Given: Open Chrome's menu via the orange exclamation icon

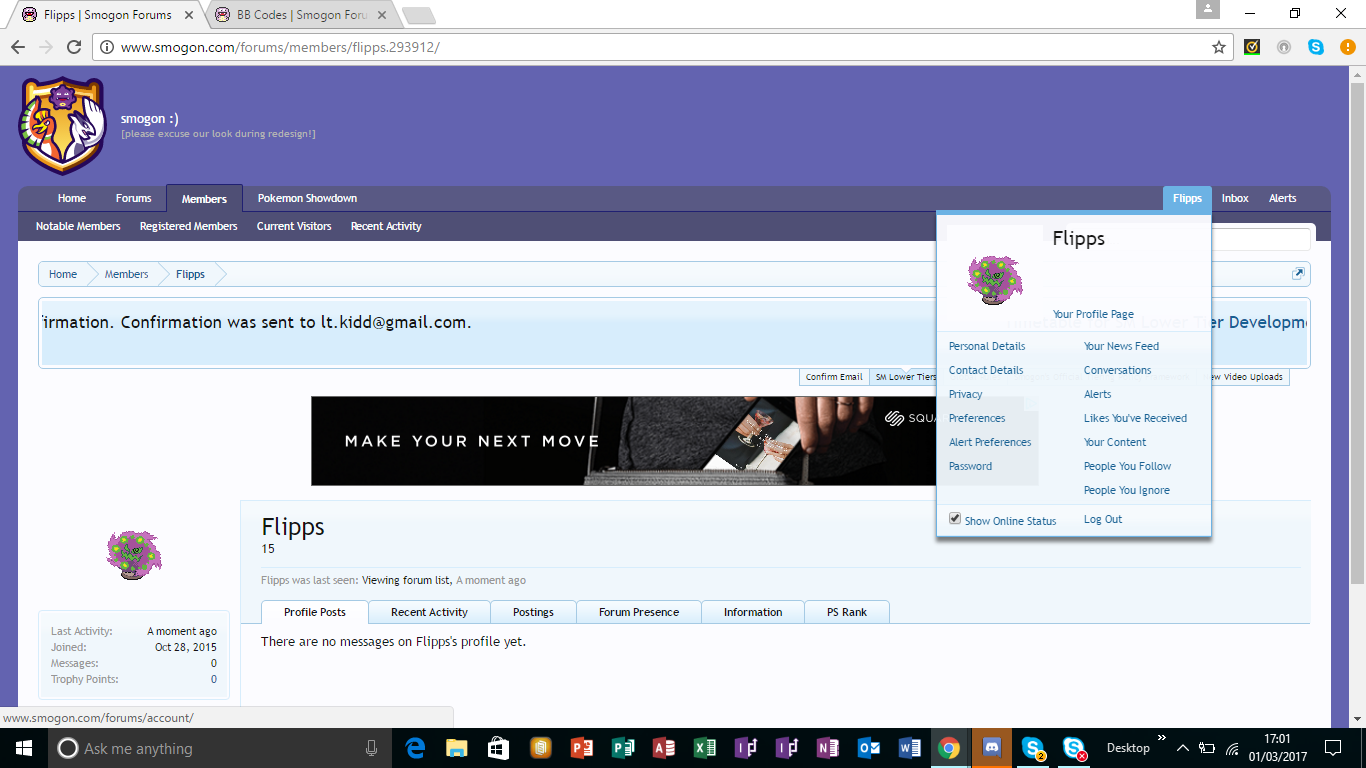Looking at the screenshot, I should 1346,47.
